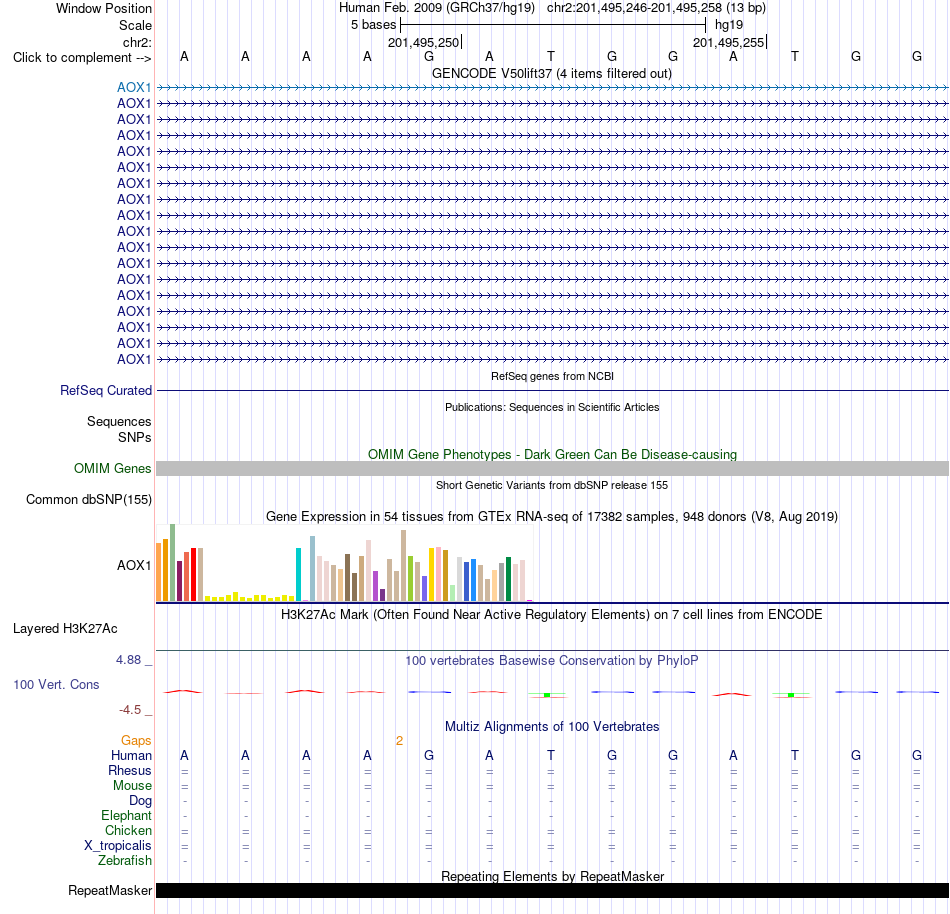Click the dark green bar in GTEx chart
The image size is (950, 914).
tap(509, 579)
